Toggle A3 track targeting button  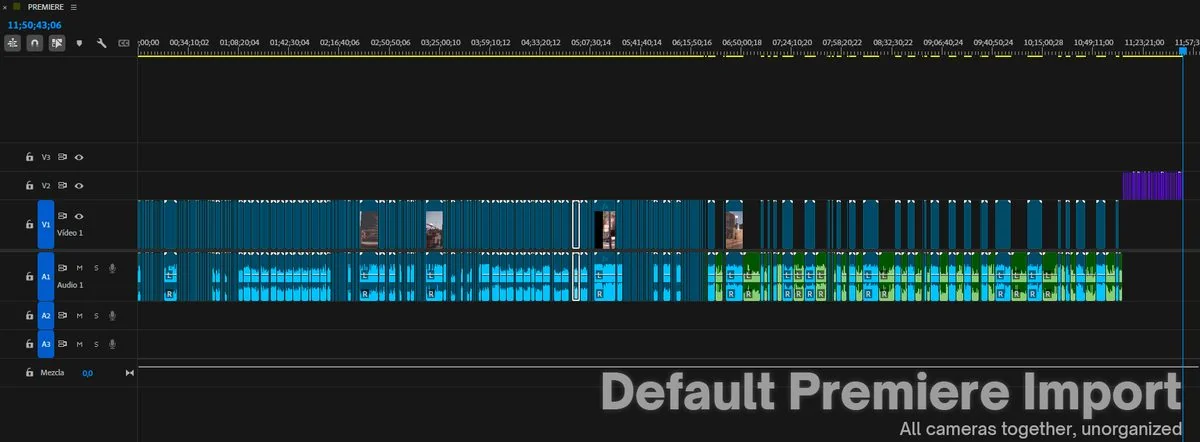click(x=46, y=344)
